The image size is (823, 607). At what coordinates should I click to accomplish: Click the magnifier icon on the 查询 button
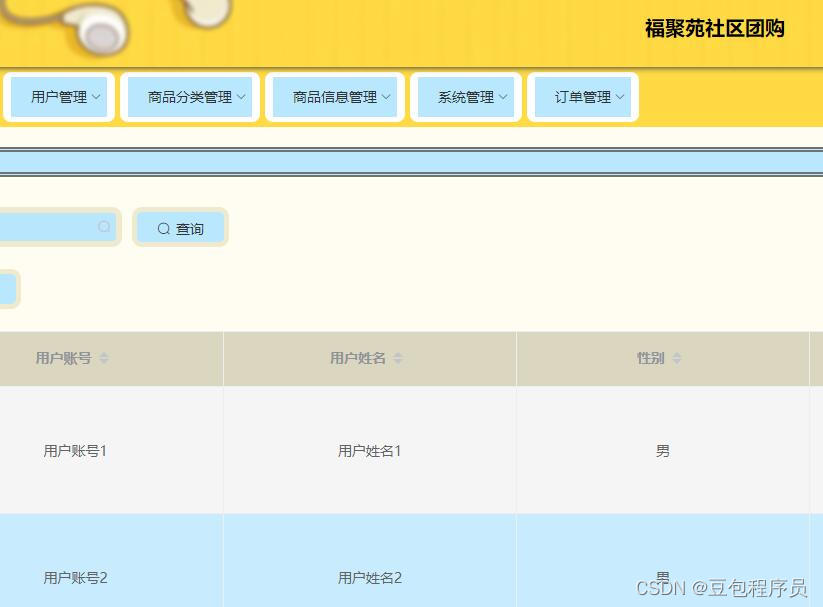click(x=163, y=228)
